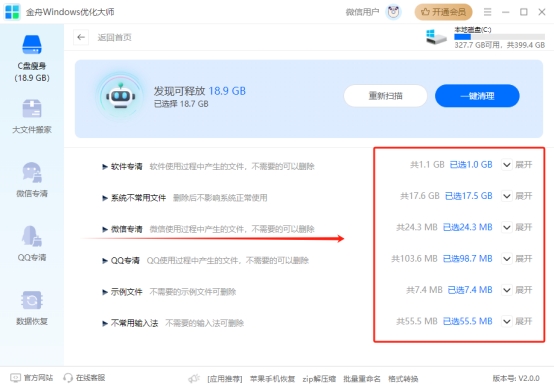Screen dimensions: 554x391
Task: Open the C盘瘦身 disk cleanup sidebar icon
Action: click(x=32, y=45)
